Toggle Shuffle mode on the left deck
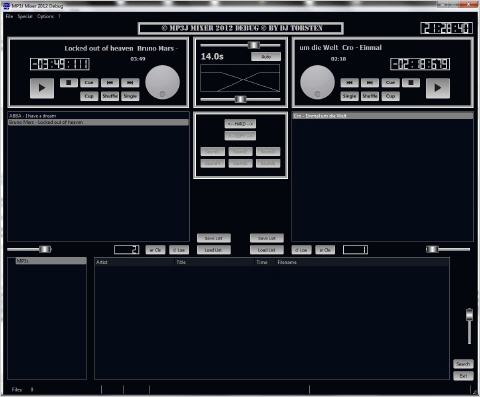Viewport: 480px width, 397px height. (110, 96)
